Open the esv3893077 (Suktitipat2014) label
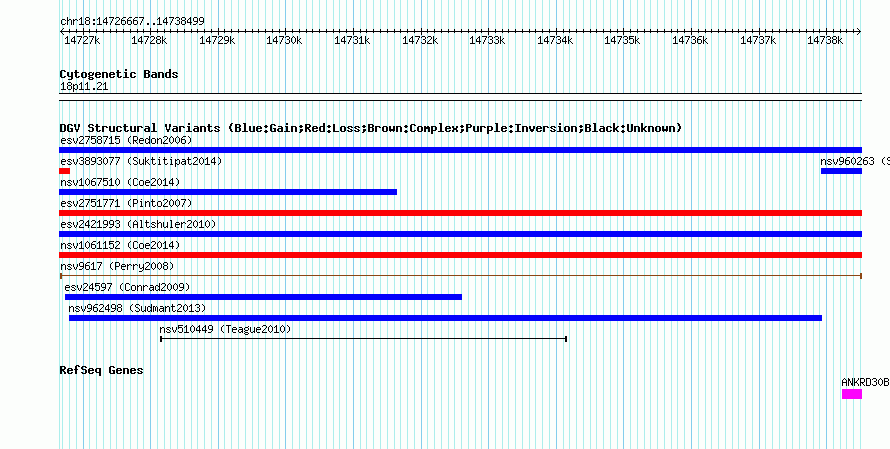 click(141, 161)
